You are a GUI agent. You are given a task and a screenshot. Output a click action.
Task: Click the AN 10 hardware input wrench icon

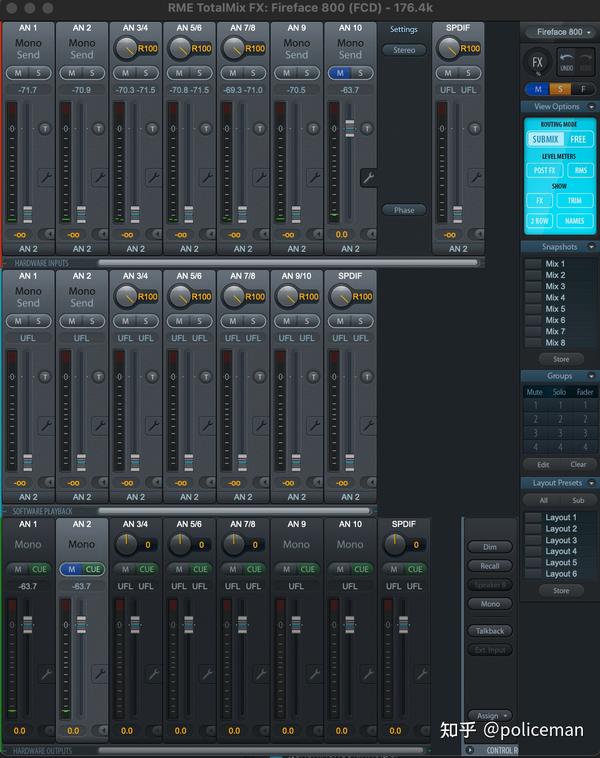click(367, 178)
